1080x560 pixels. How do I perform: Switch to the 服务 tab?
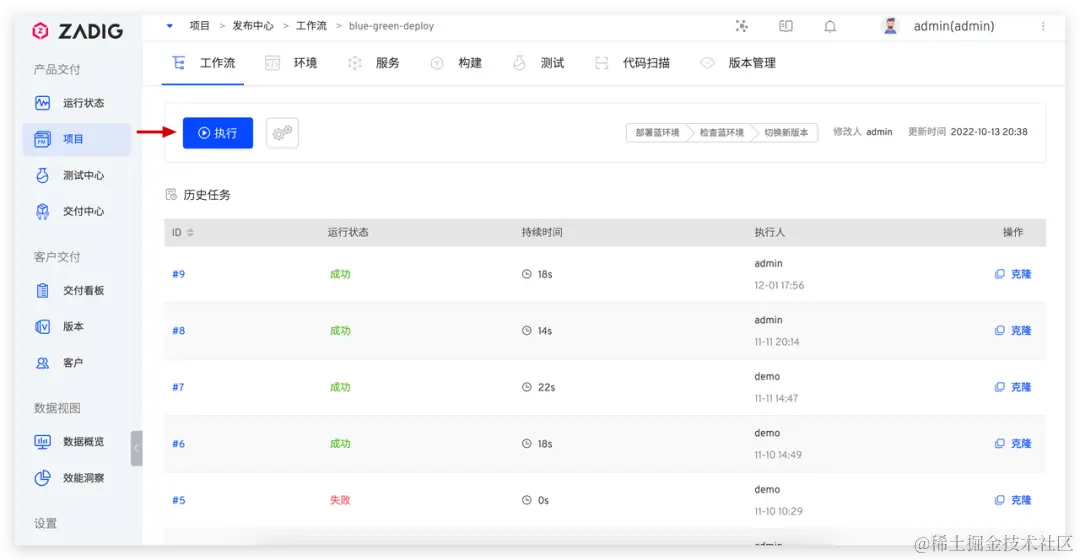[x=374, y=63]
